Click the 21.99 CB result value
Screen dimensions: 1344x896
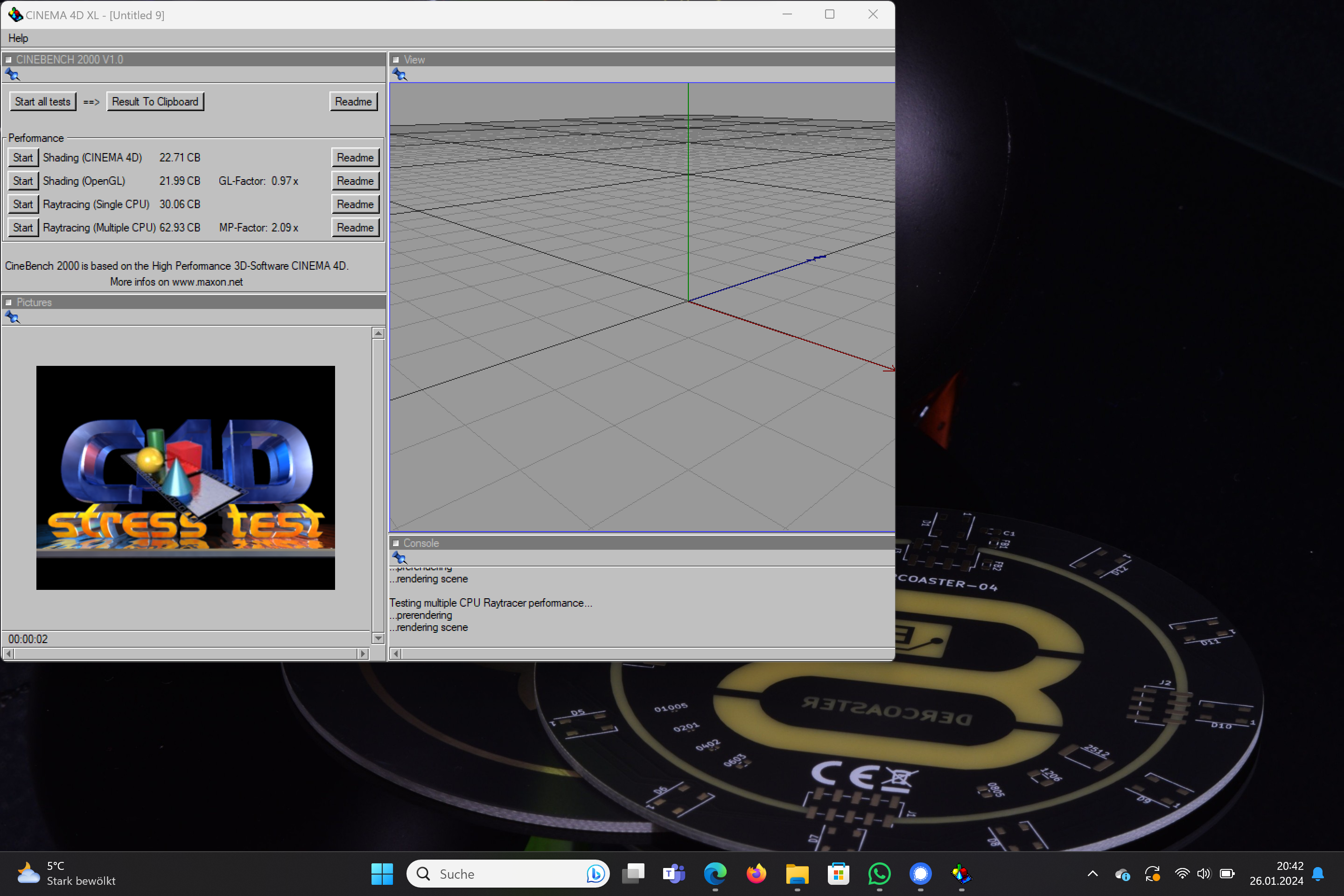coord(180,181)
